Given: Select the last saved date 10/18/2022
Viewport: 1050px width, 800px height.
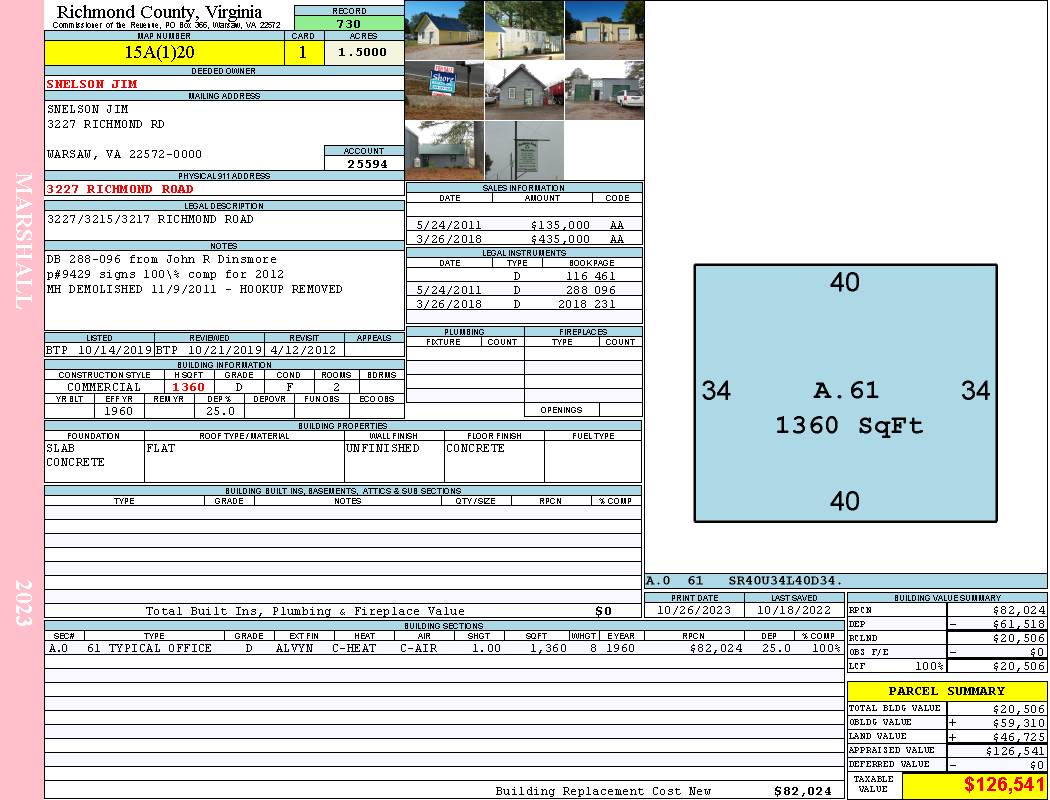Looking at the screenshot, I should (794, 611).
